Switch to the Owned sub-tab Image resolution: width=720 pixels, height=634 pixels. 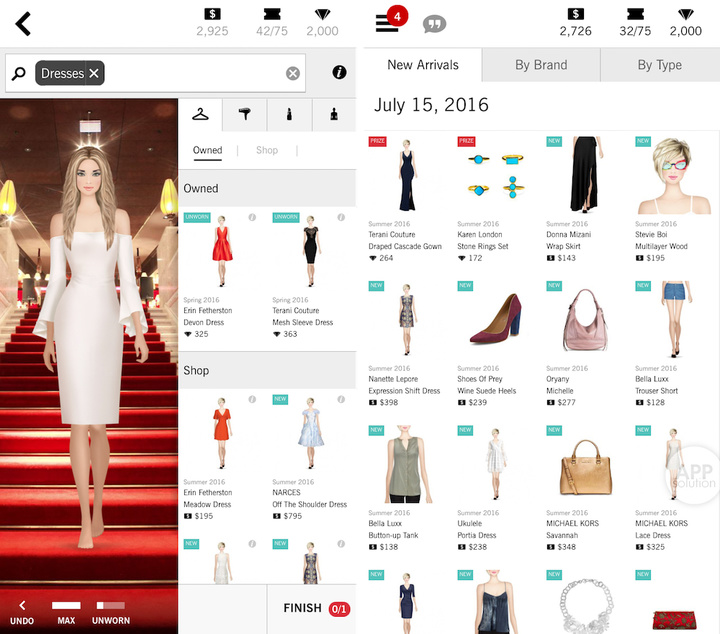[x=208, y=150]
